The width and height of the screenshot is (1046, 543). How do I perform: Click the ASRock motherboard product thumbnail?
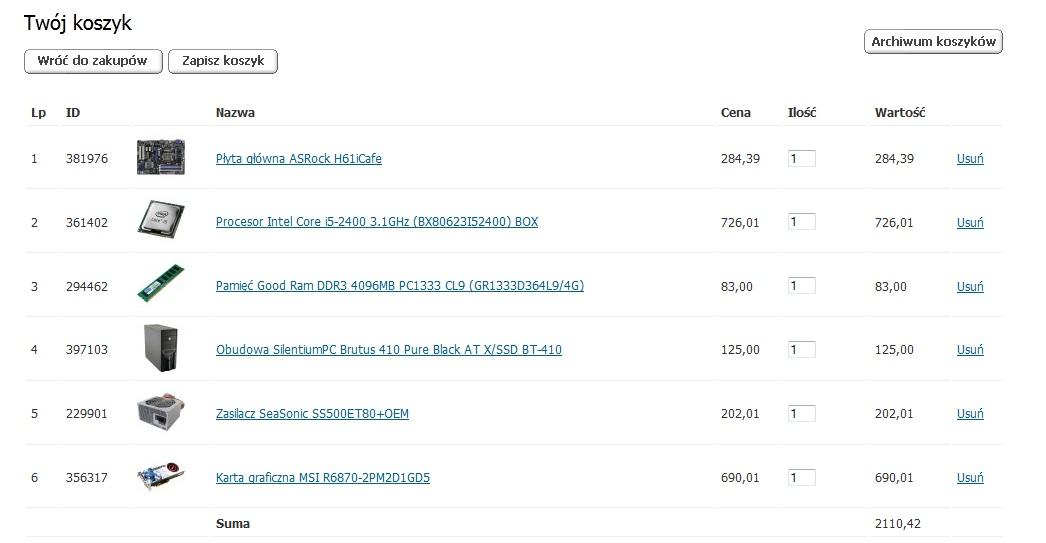[161, 157]
